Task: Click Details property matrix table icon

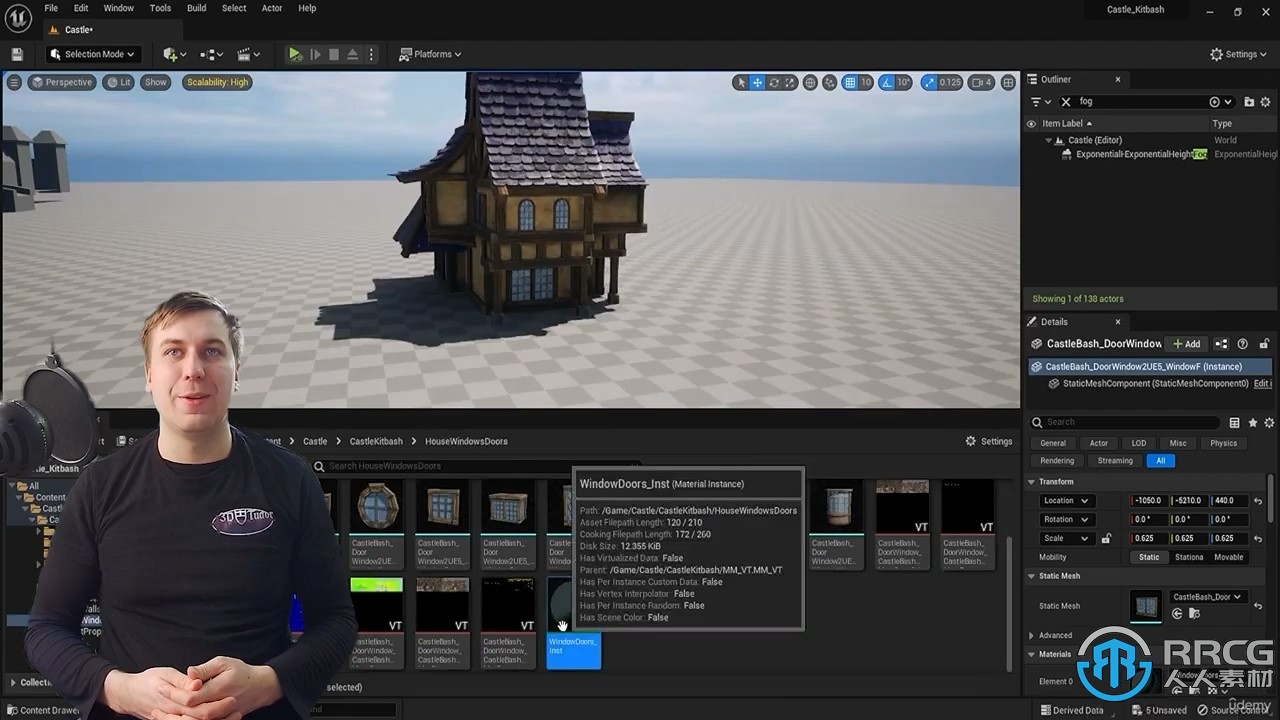Action: [x=1234, y=423]
